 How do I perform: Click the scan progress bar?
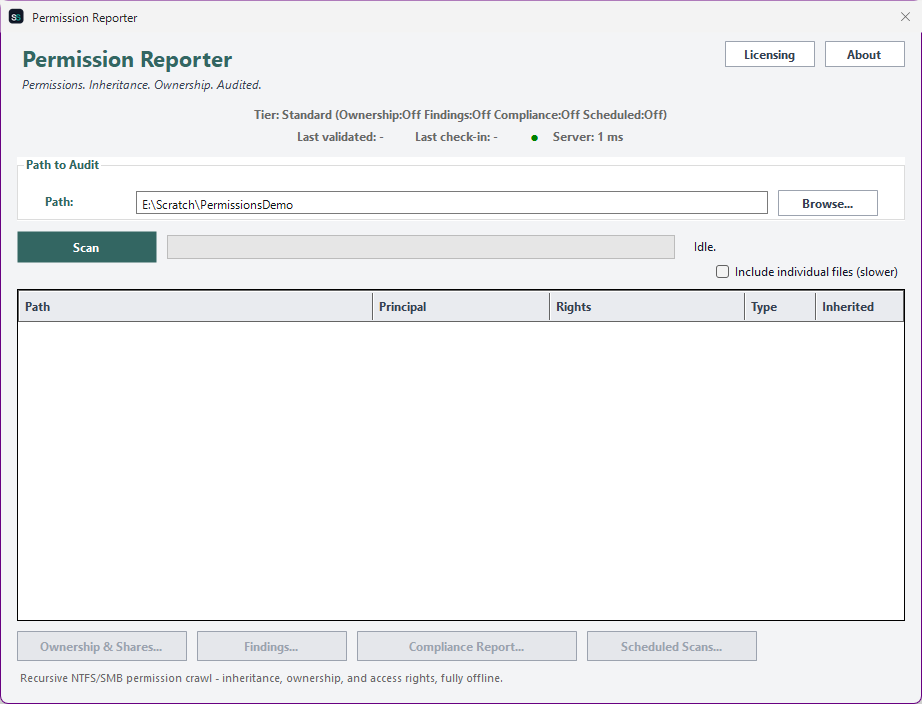pyautogui.click(x=420, y=247)
